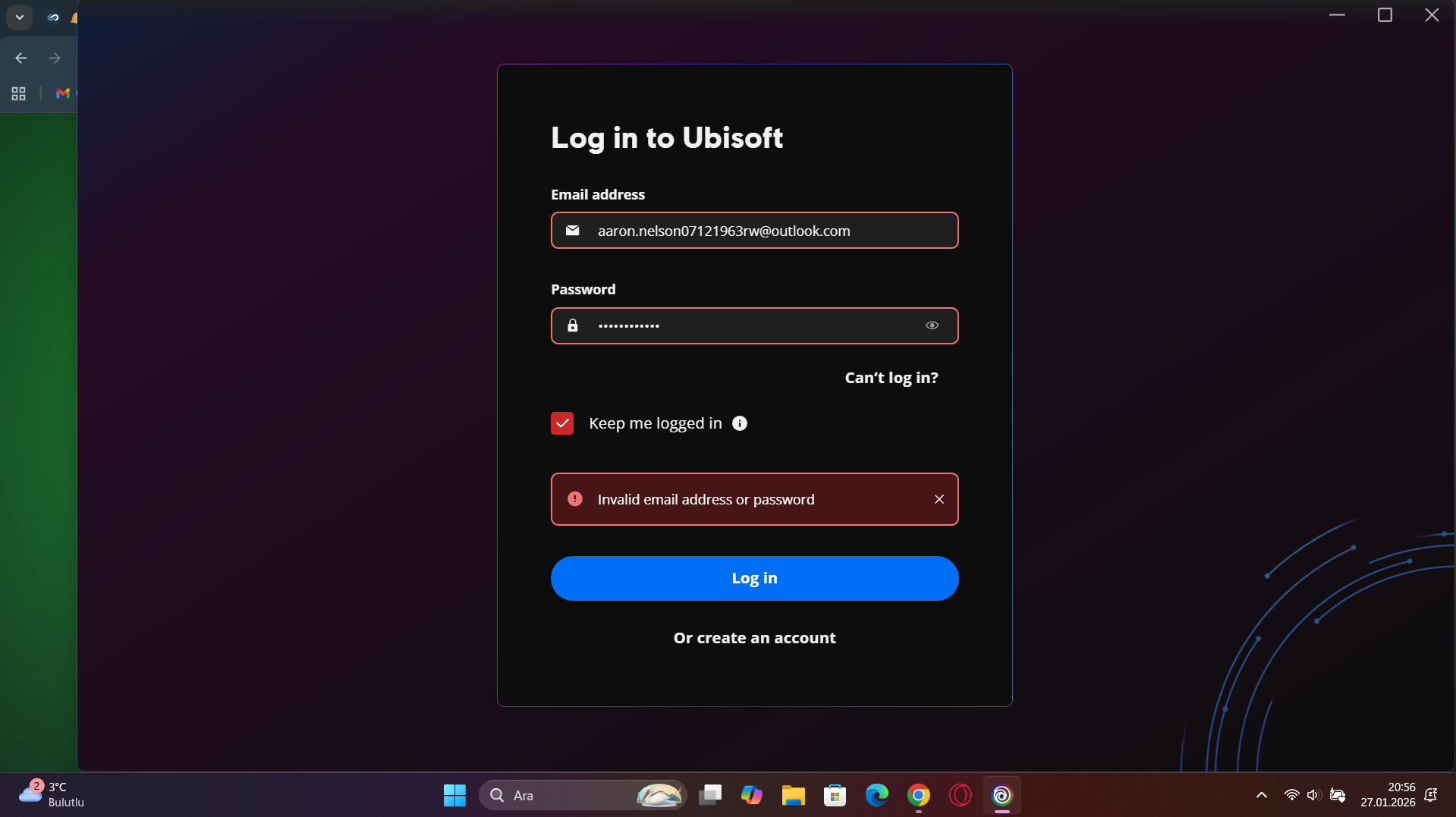Focus the Email address input field
This screenshot has width=1456, height=817.
coord(754,231)
